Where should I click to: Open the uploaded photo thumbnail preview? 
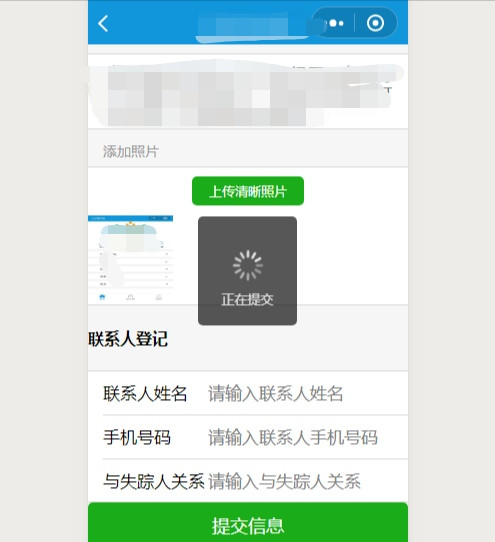pyautogui.click(x=130, y=259)
